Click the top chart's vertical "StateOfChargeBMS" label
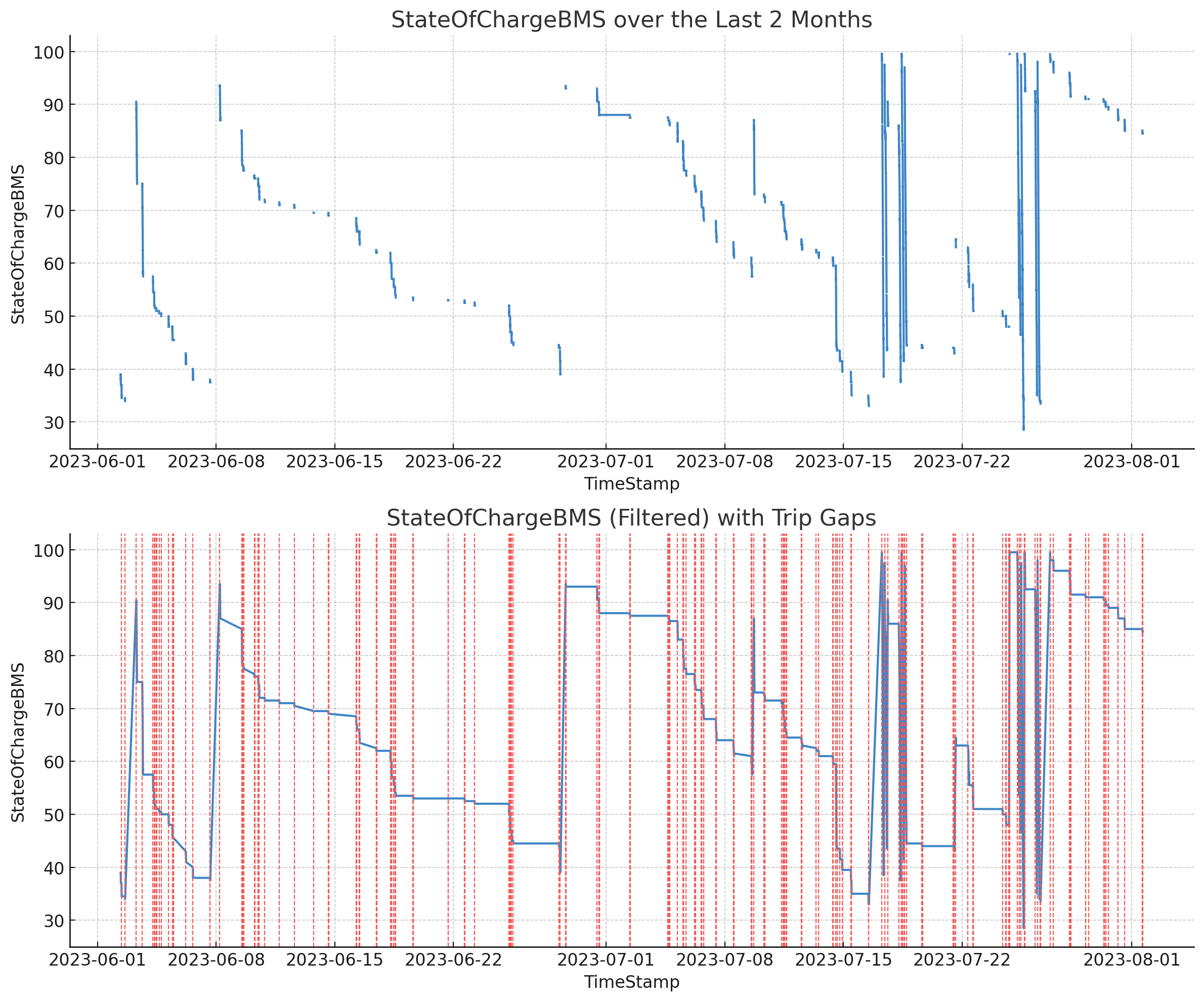This screenshot has height=1001, width=1204. coord(18,244)
